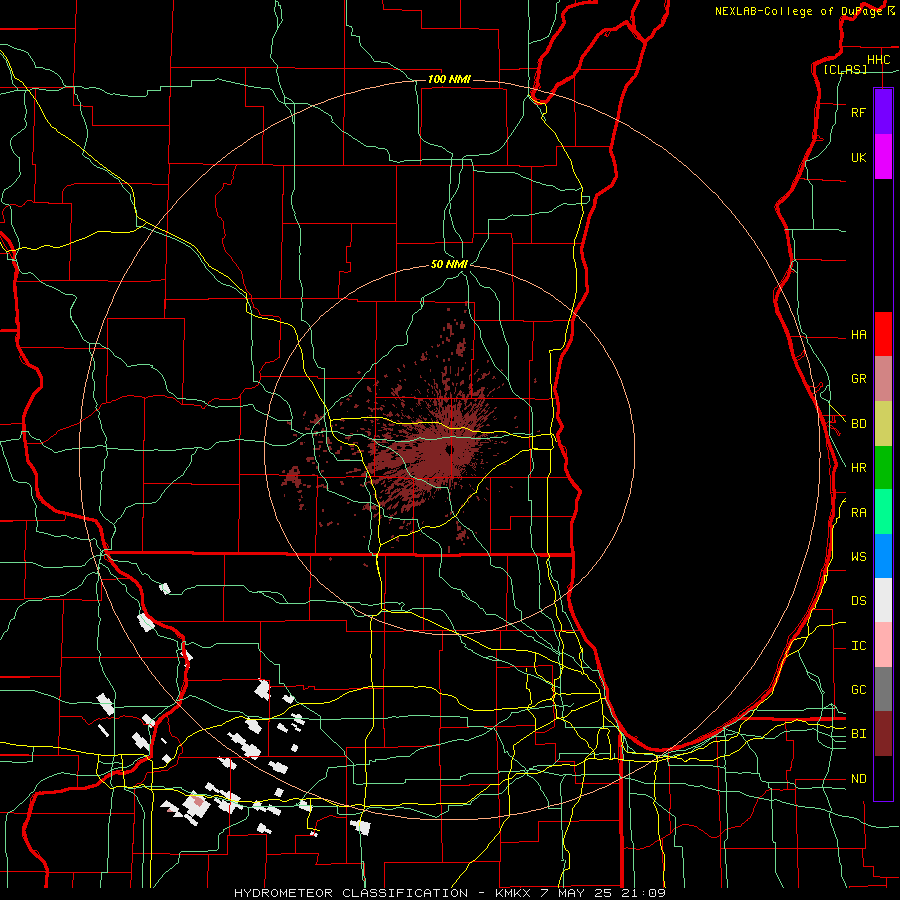Pick the dark green HR legend swatch
900x900 pixels.
coord(883,468)
